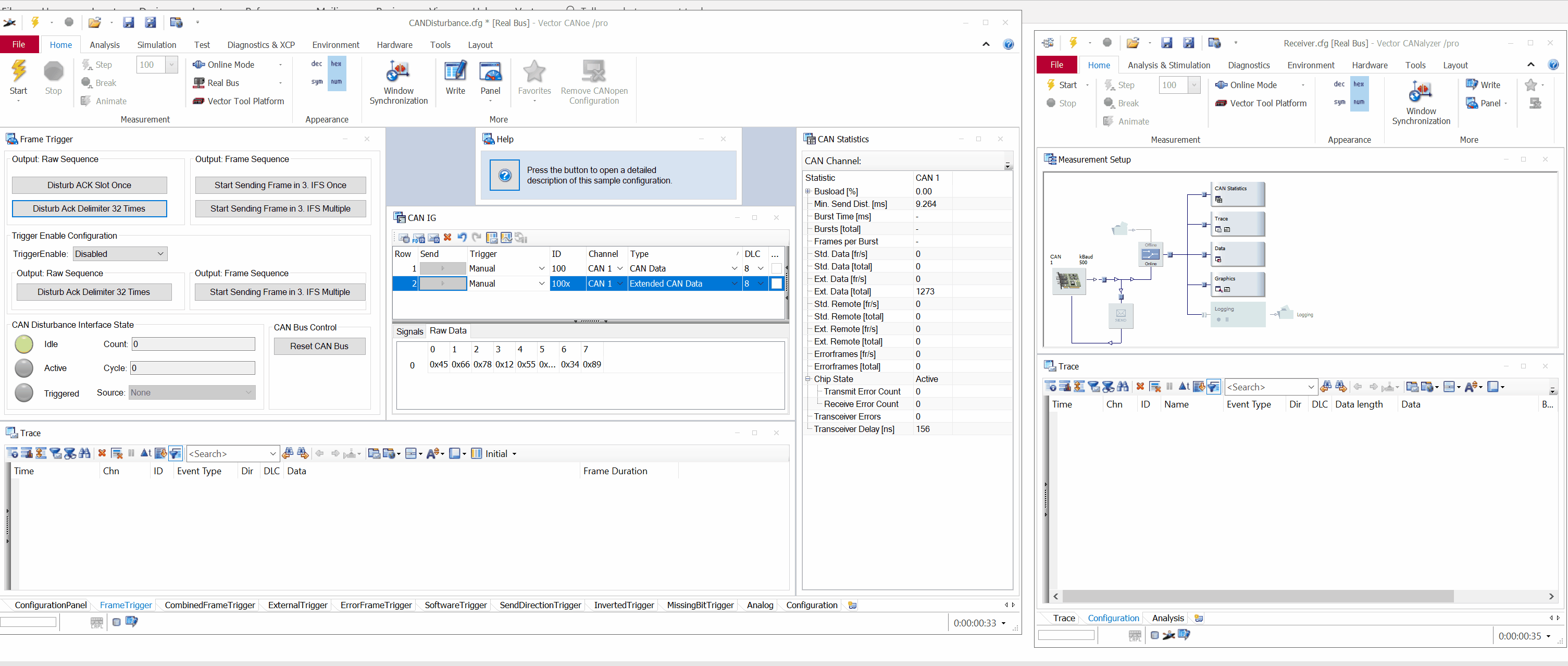Check the checkbox in CAN IG row 1

click(776, 268)
